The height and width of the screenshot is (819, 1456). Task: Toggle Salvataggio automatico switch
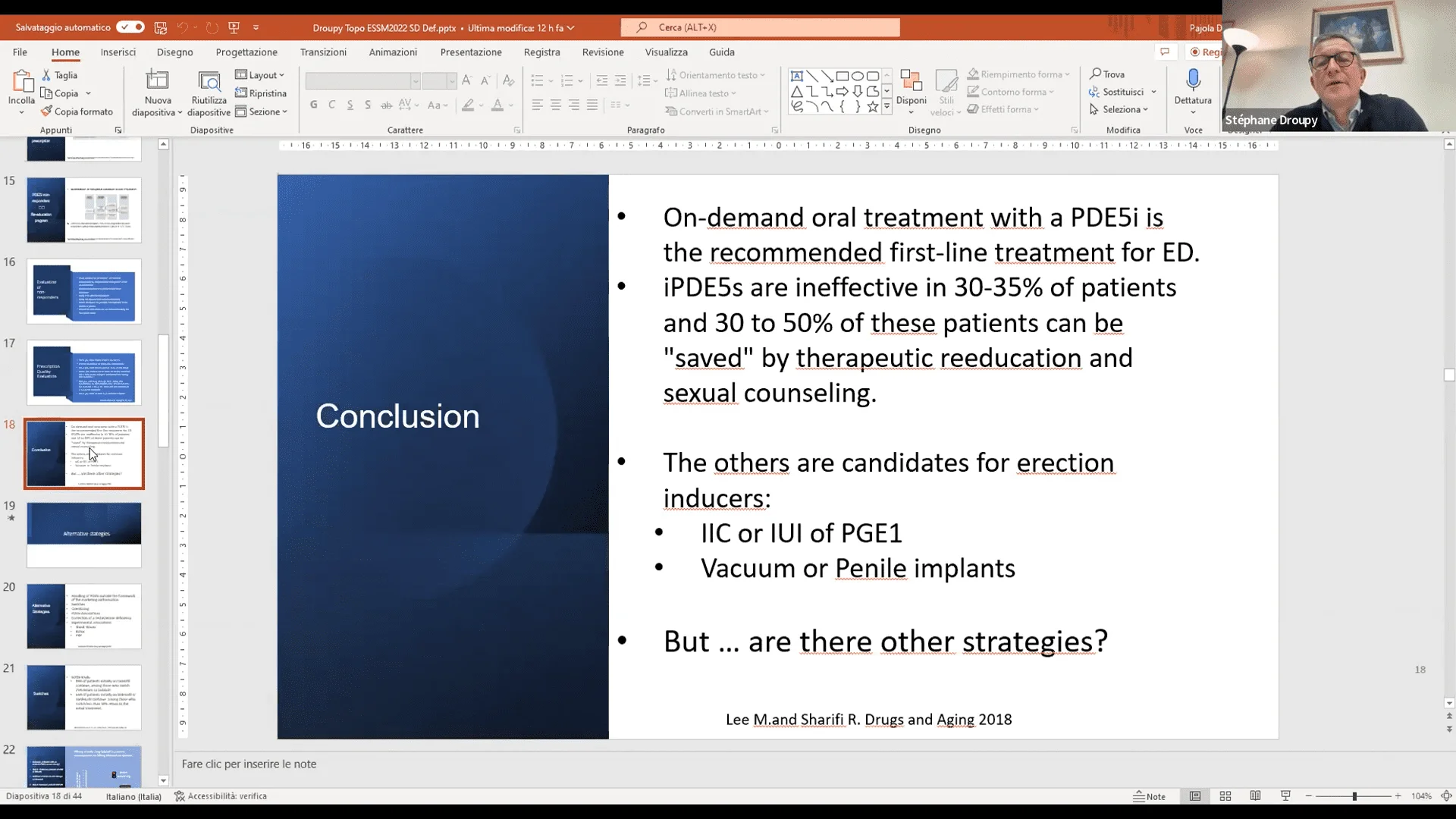click(x=130, y=27)
